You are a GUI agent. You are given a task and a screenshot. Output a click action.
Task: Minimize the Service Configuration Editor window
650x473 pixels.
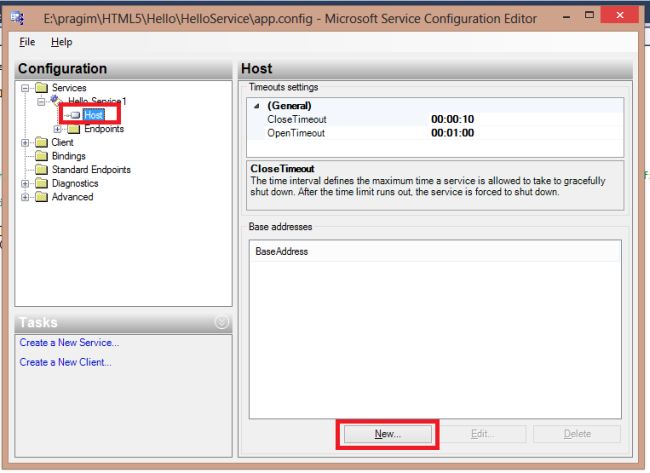pos(566,17)
